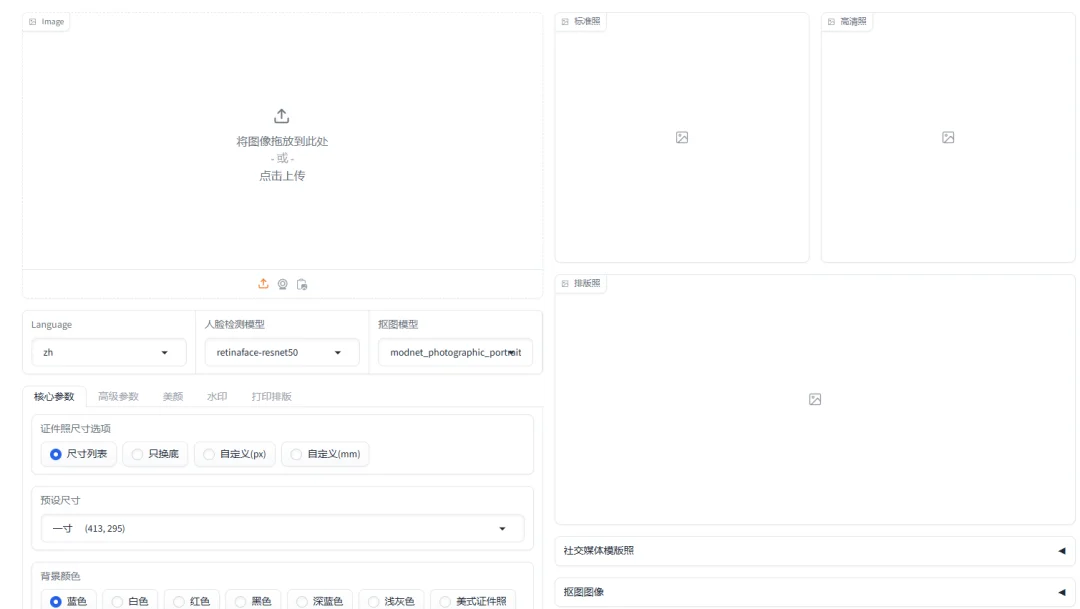Click the paste image from clipboard icon

point(302,284)
